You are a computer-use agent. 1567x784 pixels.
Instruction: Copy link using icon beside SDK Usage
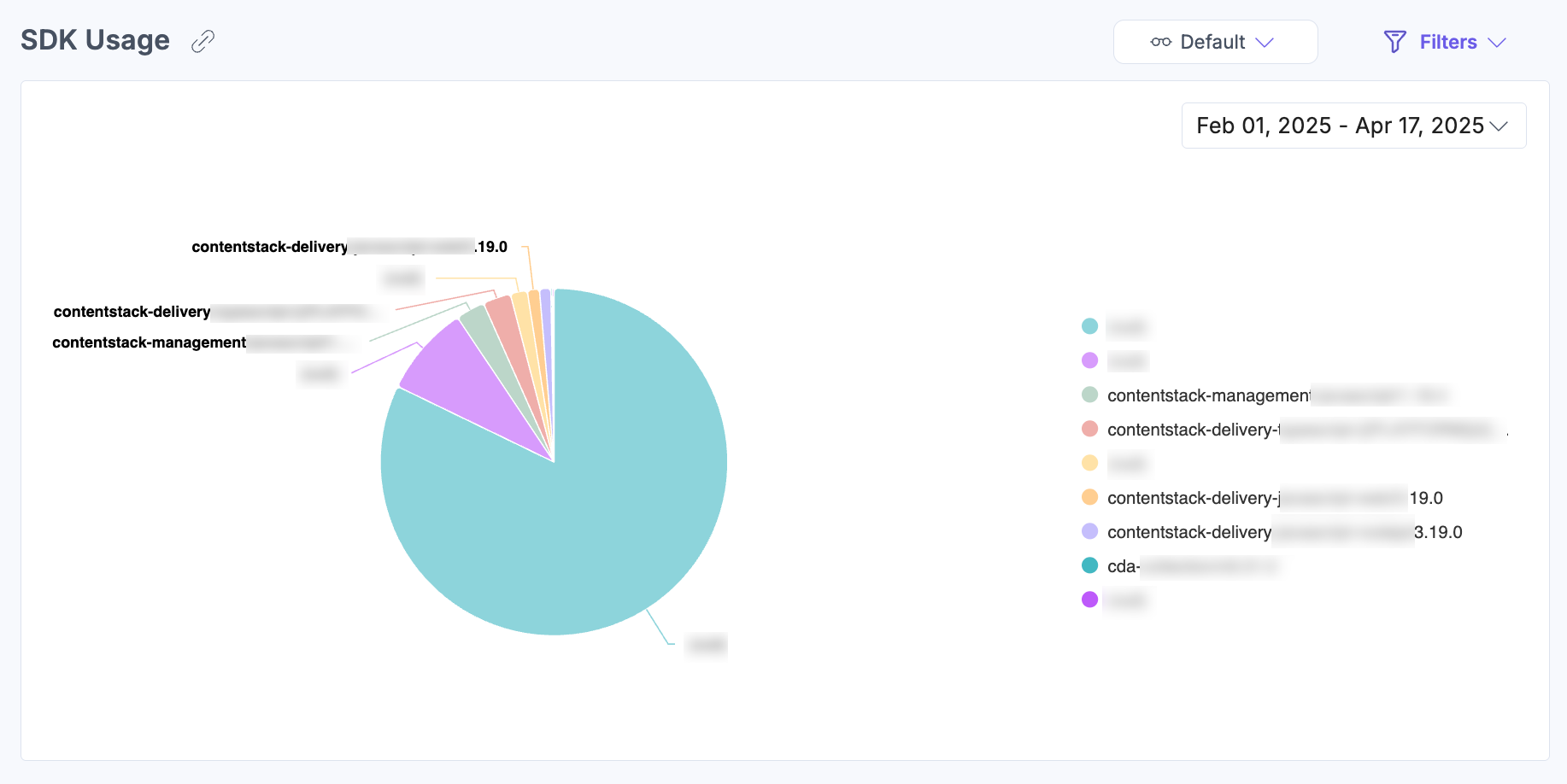pyautogui.click(x=202, y=41)
